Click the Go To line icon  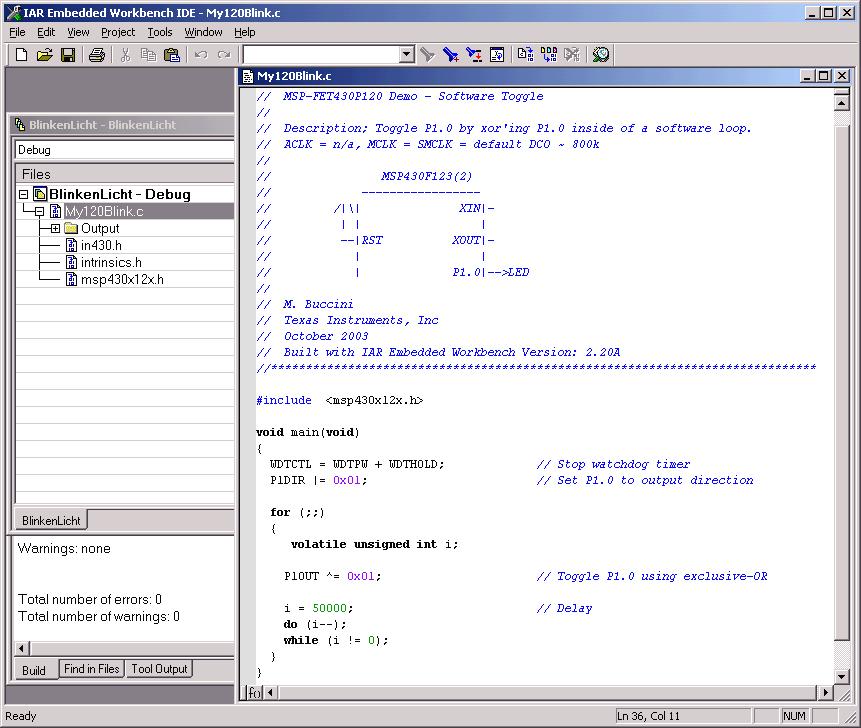click(x=497, y=54)
